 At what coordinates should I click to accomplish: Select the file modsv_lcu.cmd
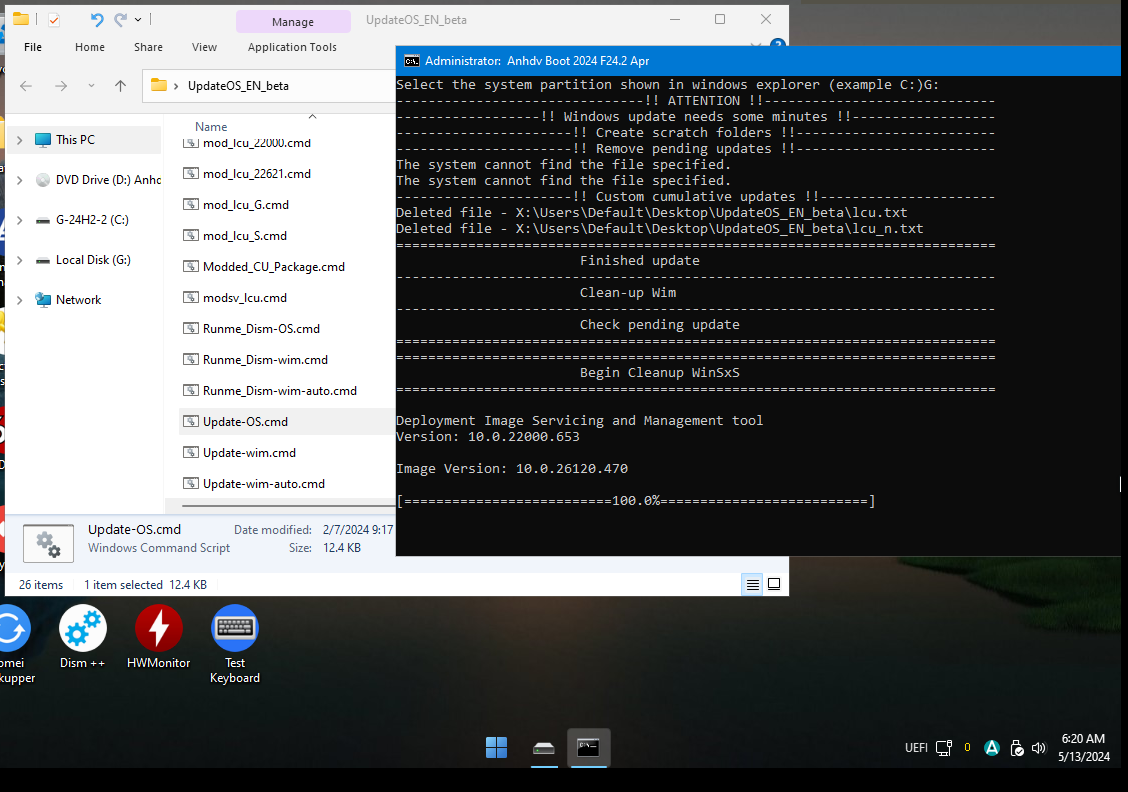click(x=245, y=297)
